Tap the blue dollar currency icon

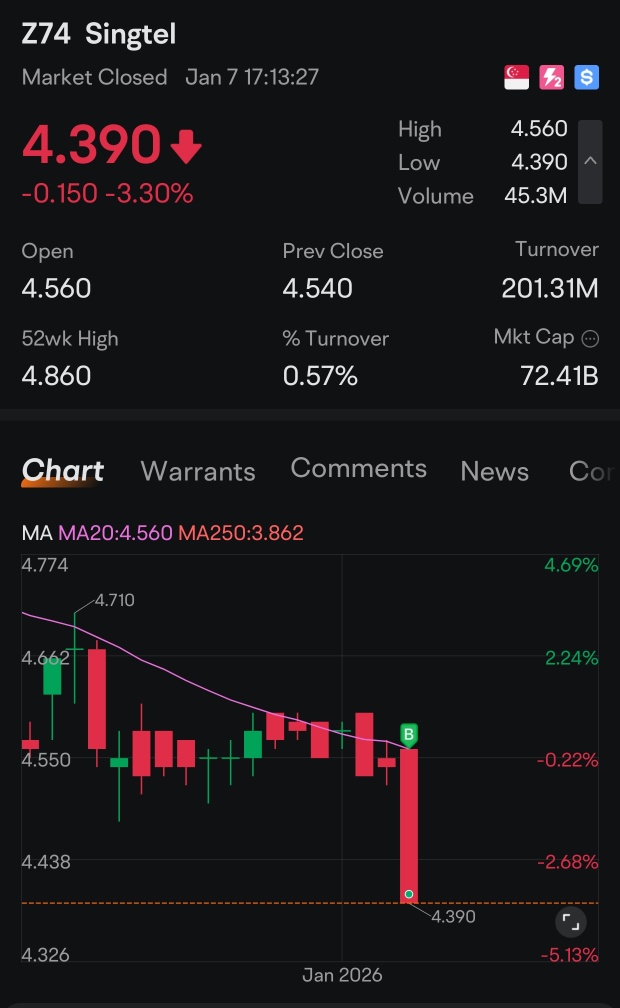pos(587,78)
